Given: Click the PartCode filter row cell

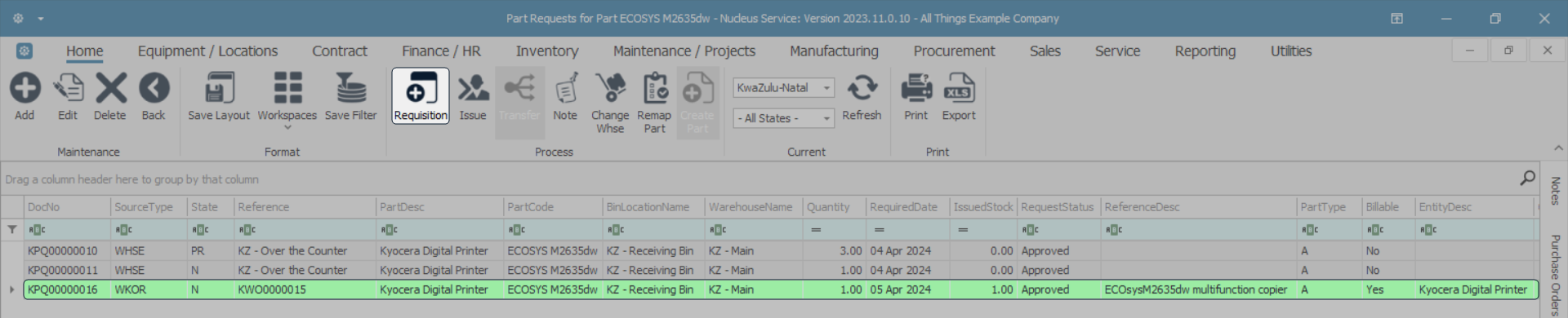Looking at the screenshot, I should click(553, 230).
